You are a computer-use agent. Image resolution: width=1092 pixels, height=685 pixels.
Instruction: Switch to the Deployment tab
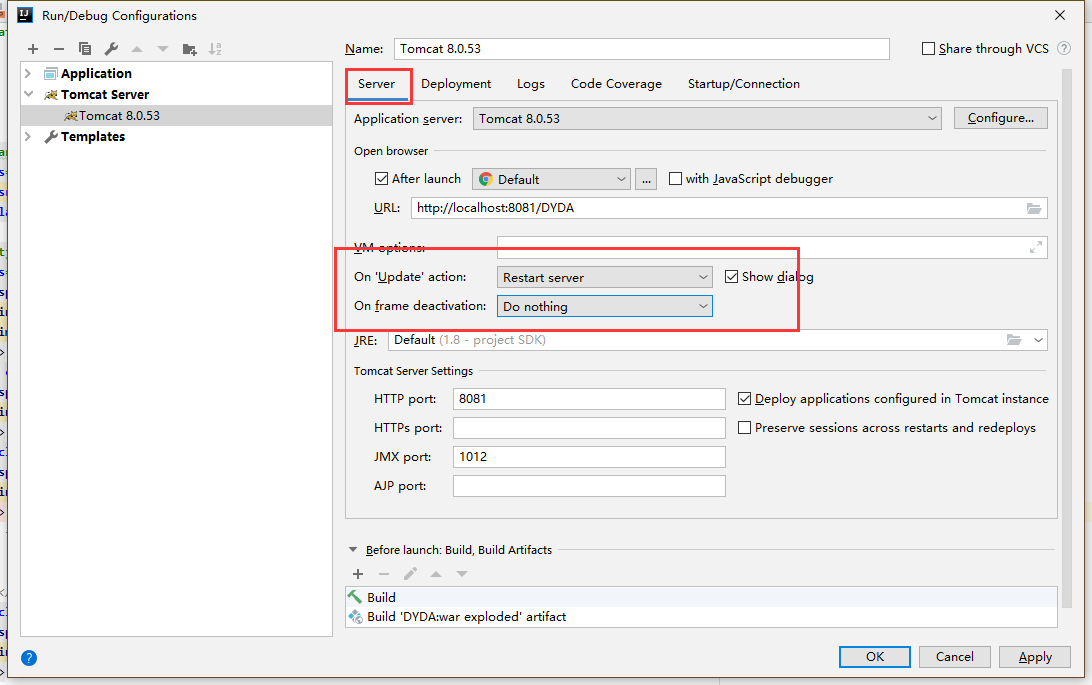(x=456, y=84)
